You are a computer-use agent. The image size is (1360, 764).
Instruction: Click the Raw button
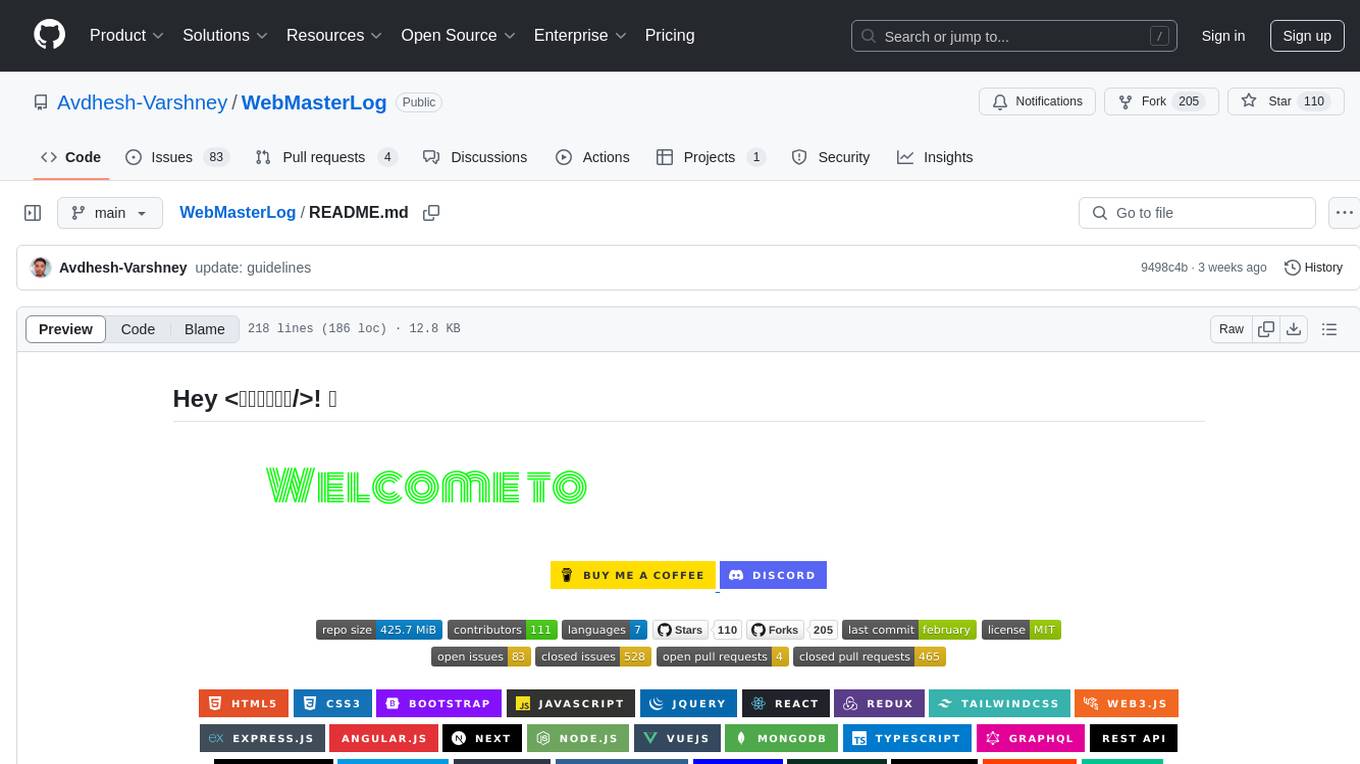[1232, 329]
